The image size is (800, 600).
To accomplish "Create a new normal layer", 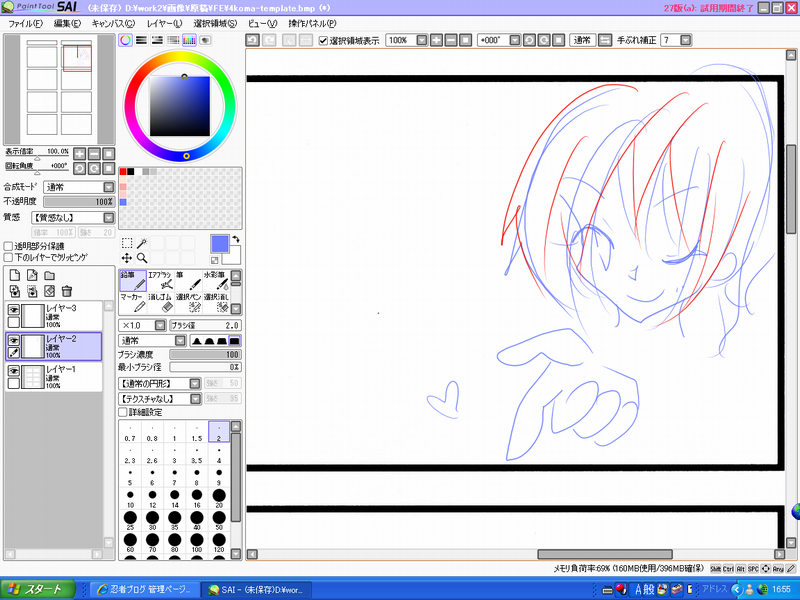I will coord(15,276).
